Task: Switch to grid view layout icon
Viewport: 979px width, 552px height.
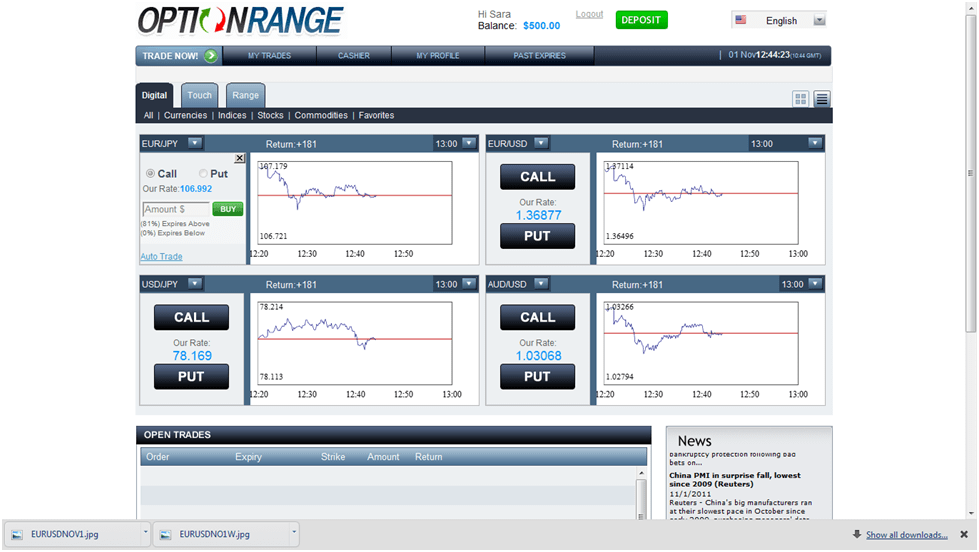Action: [800, 99]
